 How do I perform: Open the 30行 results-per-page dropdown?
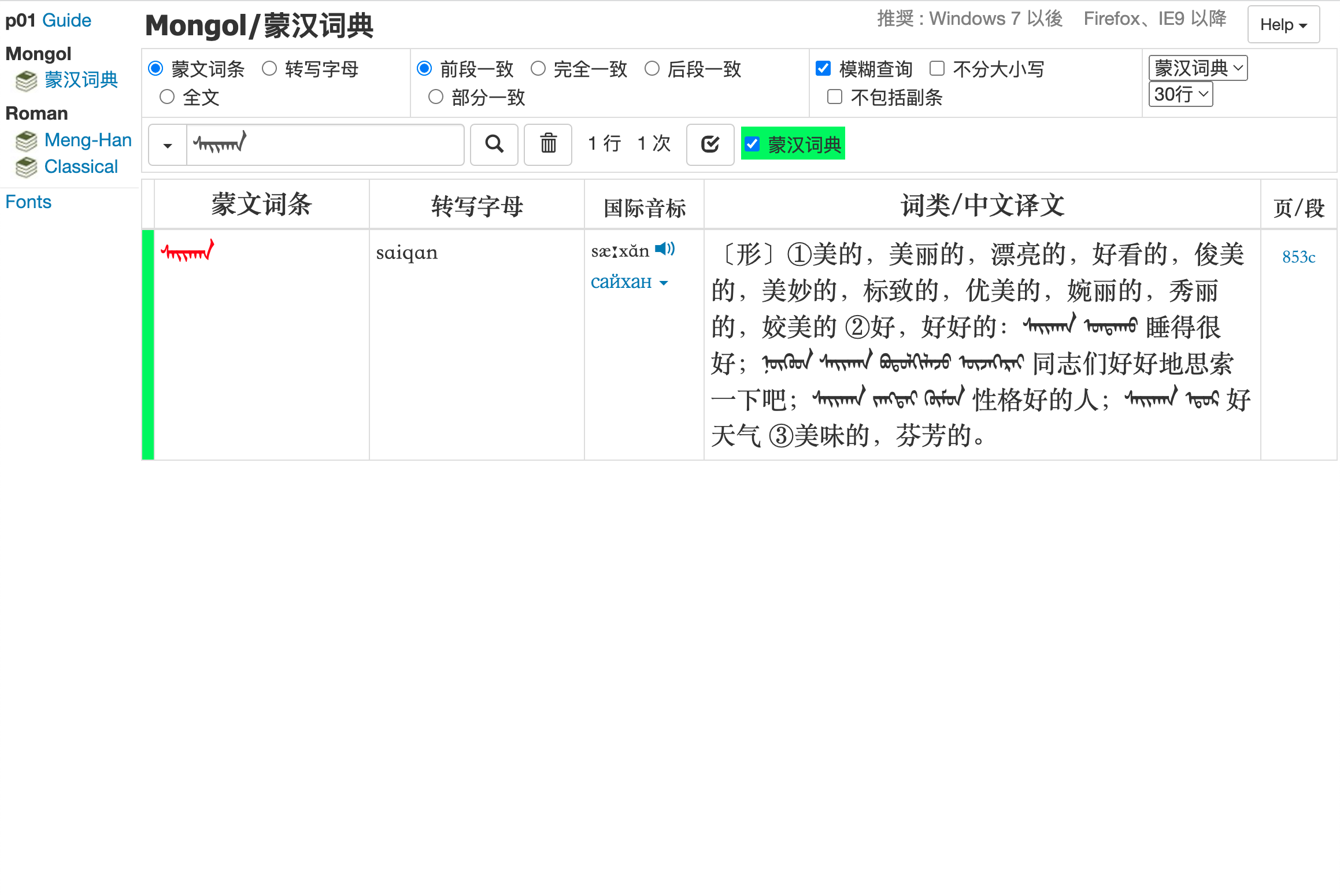(1180, 94)
